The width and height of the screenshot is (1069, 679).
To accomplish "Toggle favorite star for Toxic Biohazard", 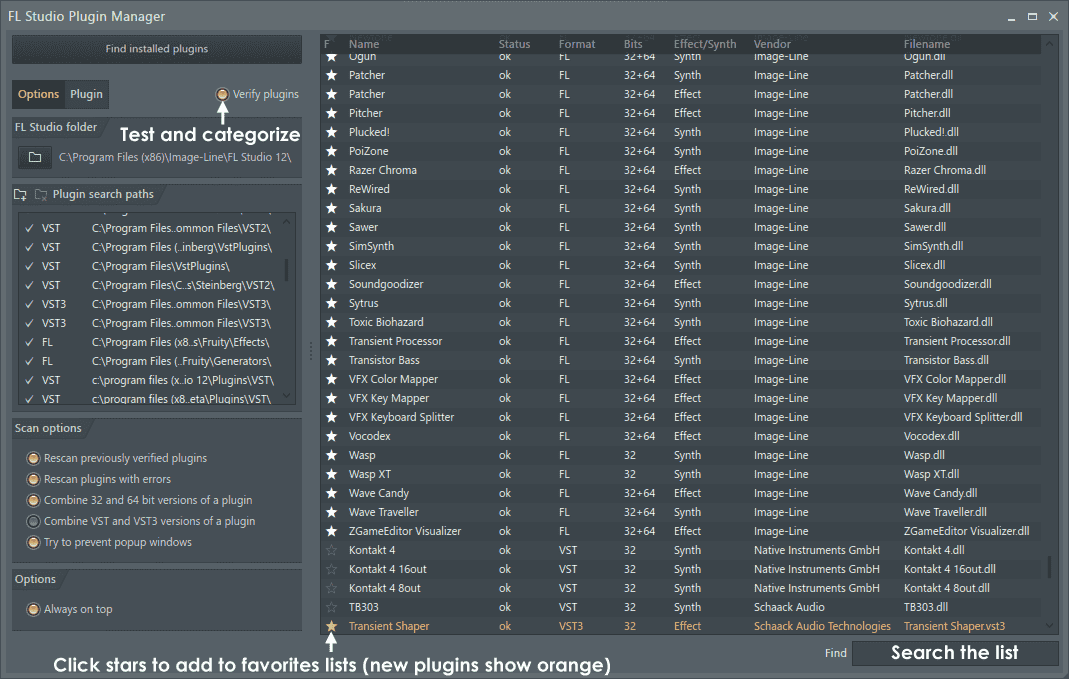I will (331, 322).
